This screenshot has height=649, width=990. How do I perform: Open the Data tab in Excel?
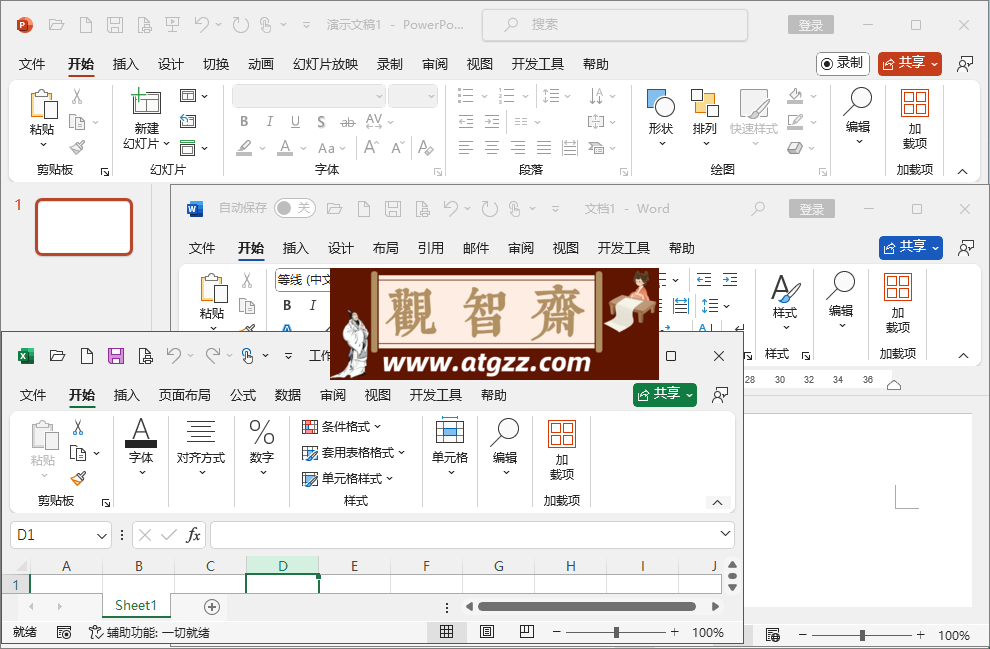click(x=287, y=395)
